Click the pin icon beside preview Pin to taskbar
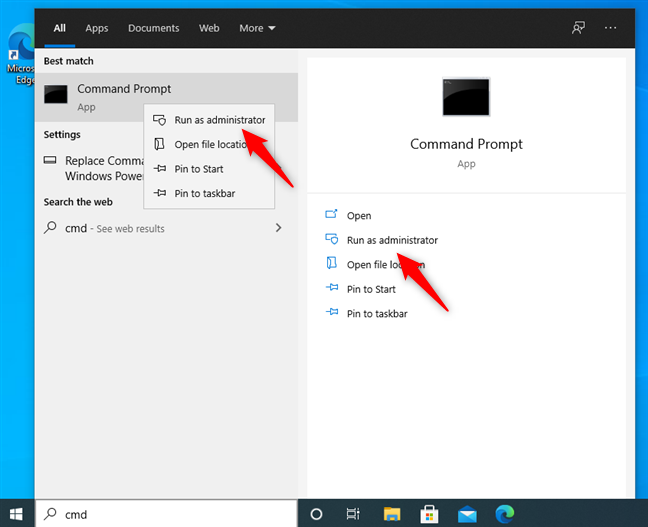648x527 pixels. pyautogui.click(x=332, y=312)
